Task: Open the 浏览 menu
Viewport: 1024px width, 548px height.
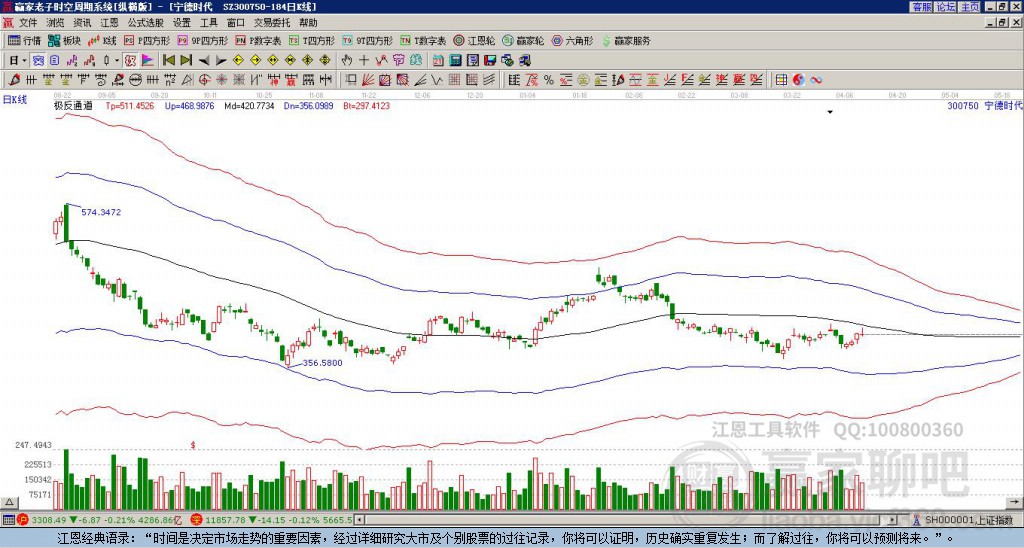Action: [x=56, y=23]
